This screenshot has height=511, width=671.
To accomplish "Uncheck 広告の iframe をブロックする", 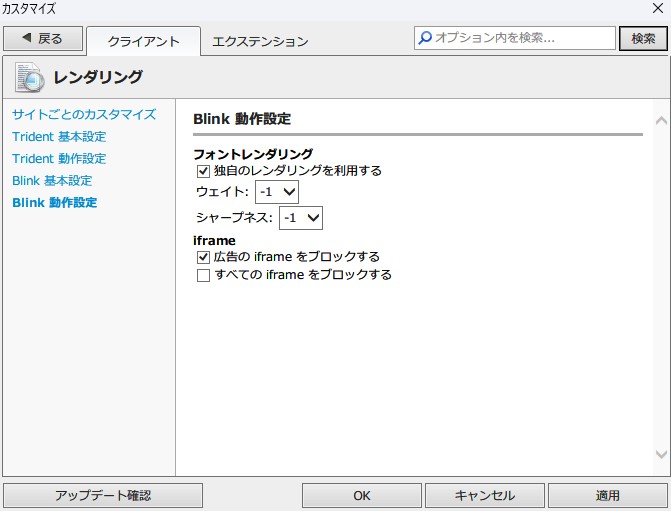I will 203,257.
